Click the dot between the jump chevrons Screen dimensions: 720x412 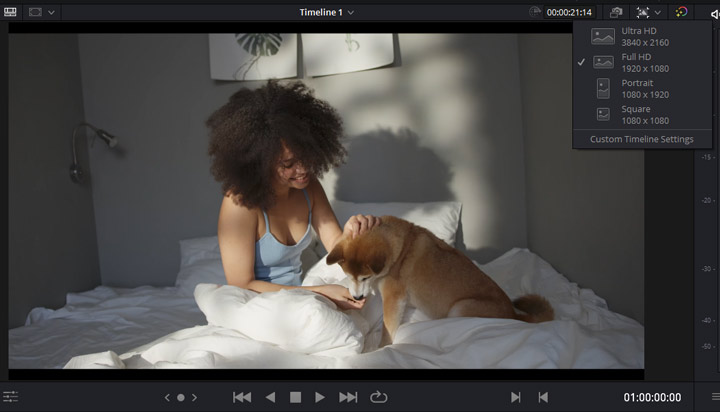tap(181, 397)
